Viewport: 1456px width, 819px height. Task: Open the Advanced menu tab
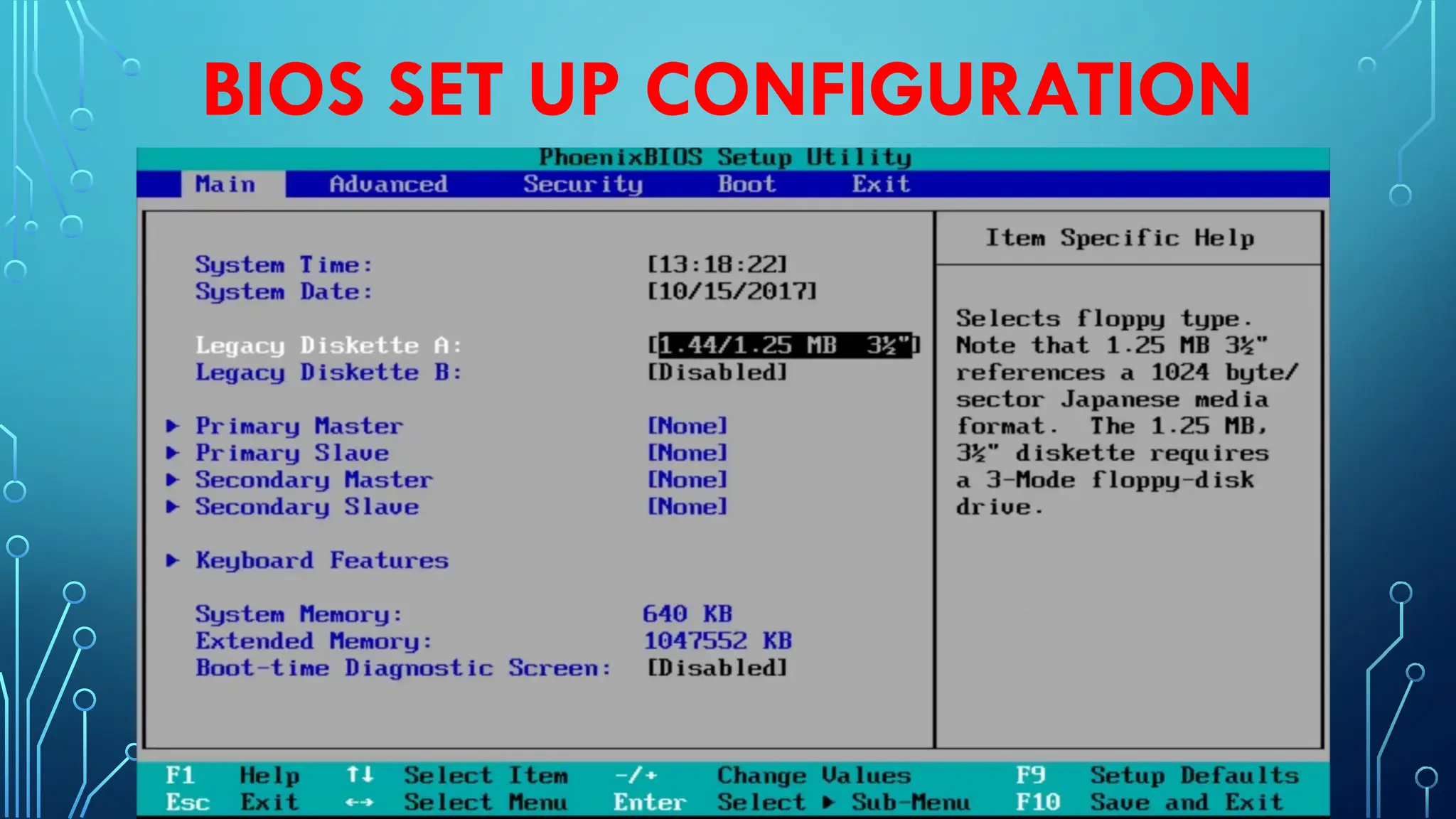point(388,185)
